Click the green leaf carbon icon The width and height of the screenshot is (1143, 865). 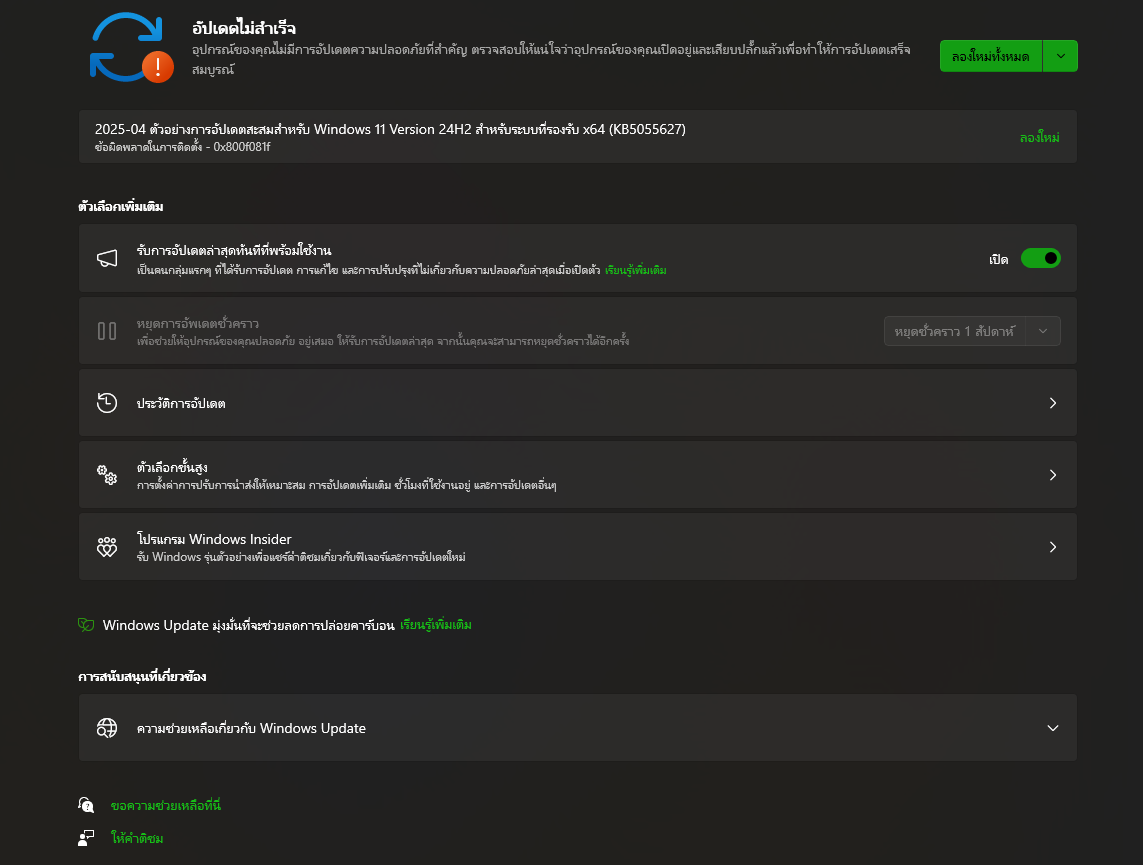[86, 625]
